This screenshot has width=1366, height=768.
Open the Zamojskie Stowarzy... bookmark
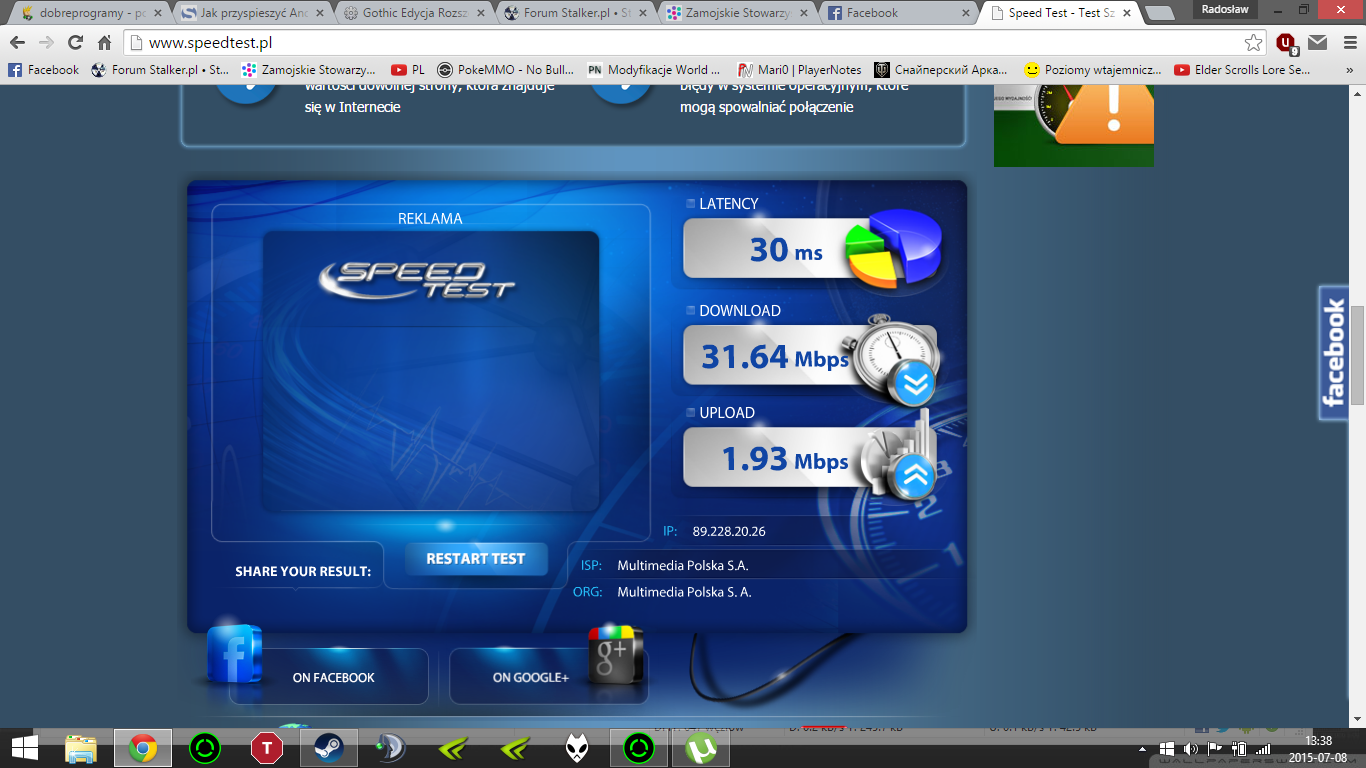(309, 70)
